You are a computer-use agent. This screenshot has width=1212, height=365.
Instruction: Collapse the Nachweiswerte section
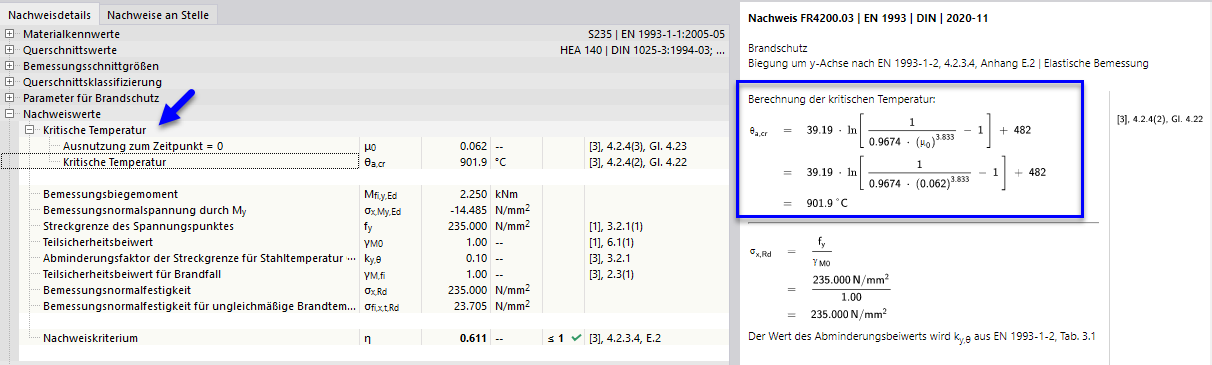click(10, 114)
